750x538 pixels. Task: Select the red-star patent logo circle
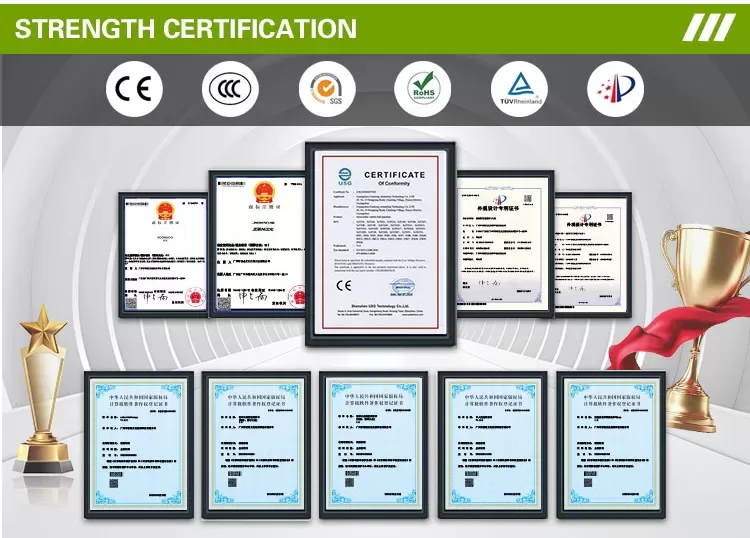(x=616, y=89)
